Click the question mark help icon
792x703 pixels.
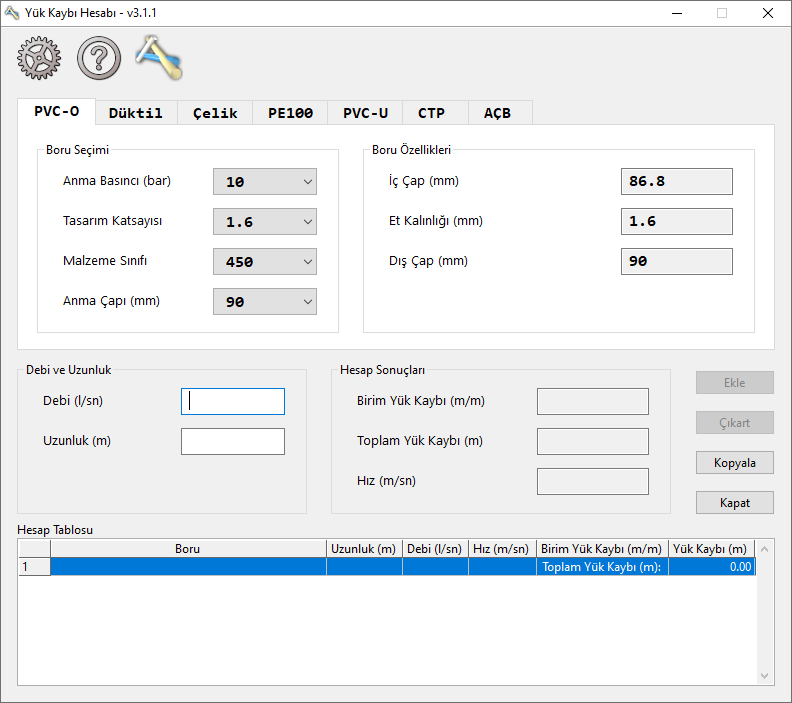(99, 59)
